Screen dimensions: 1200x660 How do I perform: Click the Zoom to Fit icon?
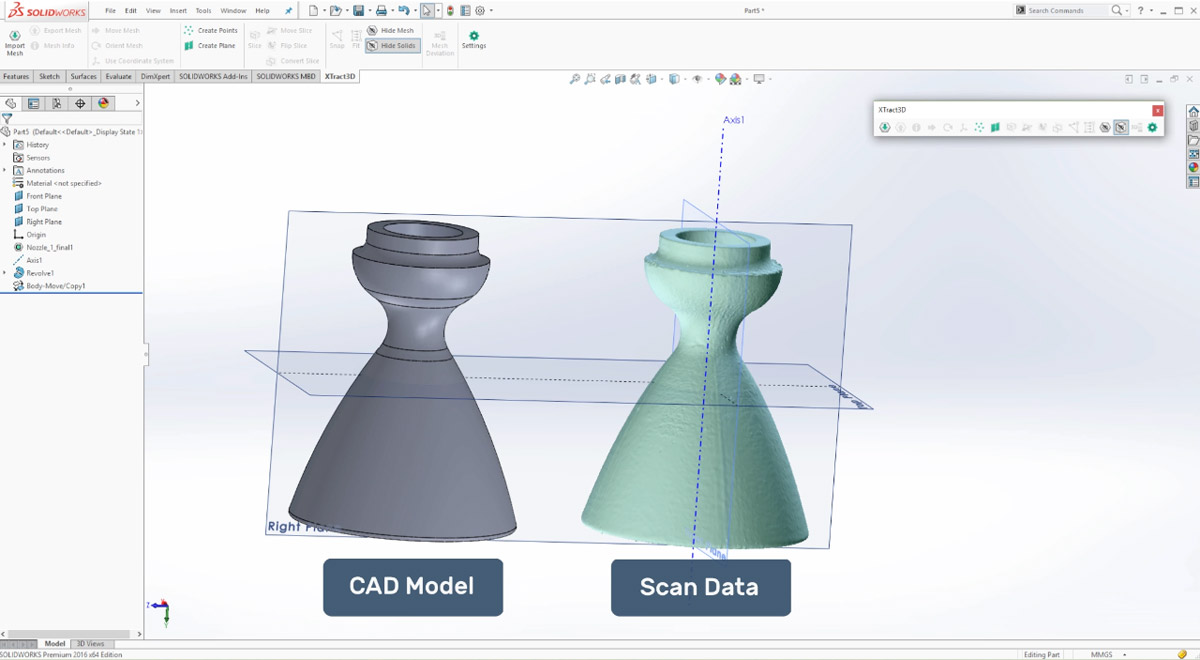[x=575, y=79]
